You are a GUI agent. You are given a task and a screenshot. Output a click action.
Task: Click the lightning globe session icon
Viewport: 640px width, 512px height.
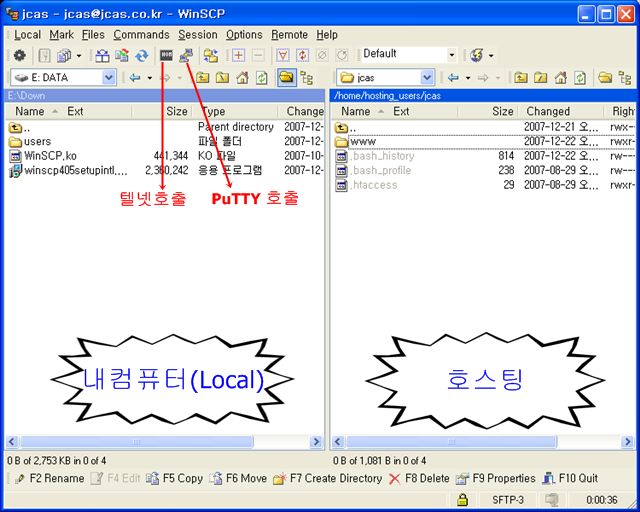477,55
